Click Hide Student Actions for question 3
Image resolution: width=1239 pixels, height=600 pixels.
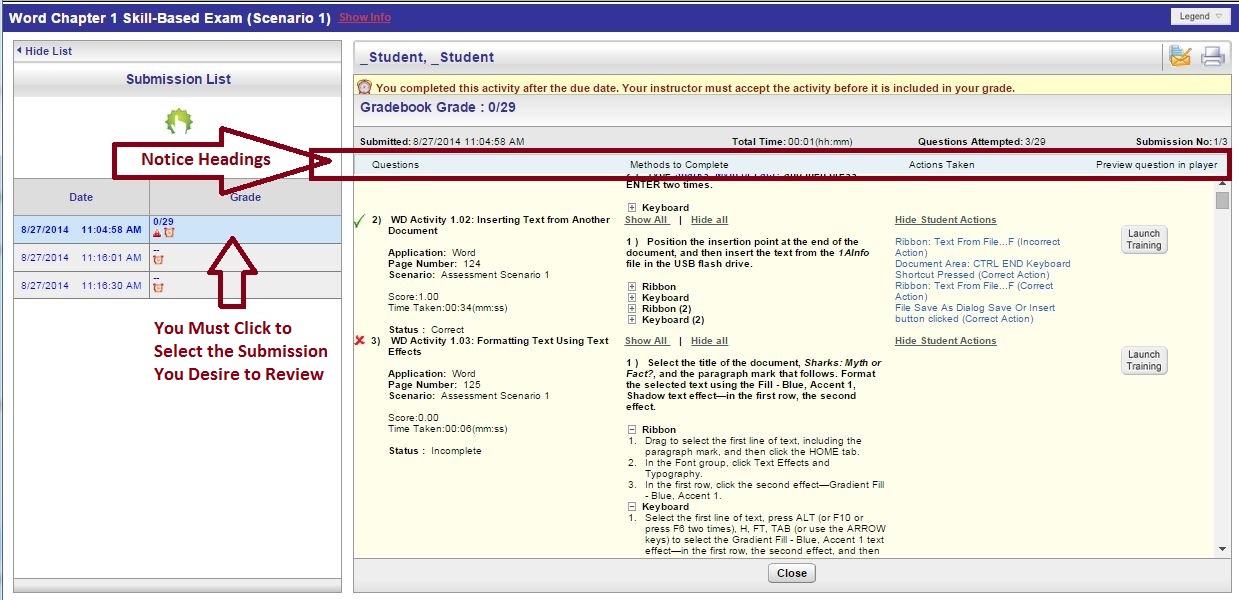pyautogui.click(x=945, y=341)
